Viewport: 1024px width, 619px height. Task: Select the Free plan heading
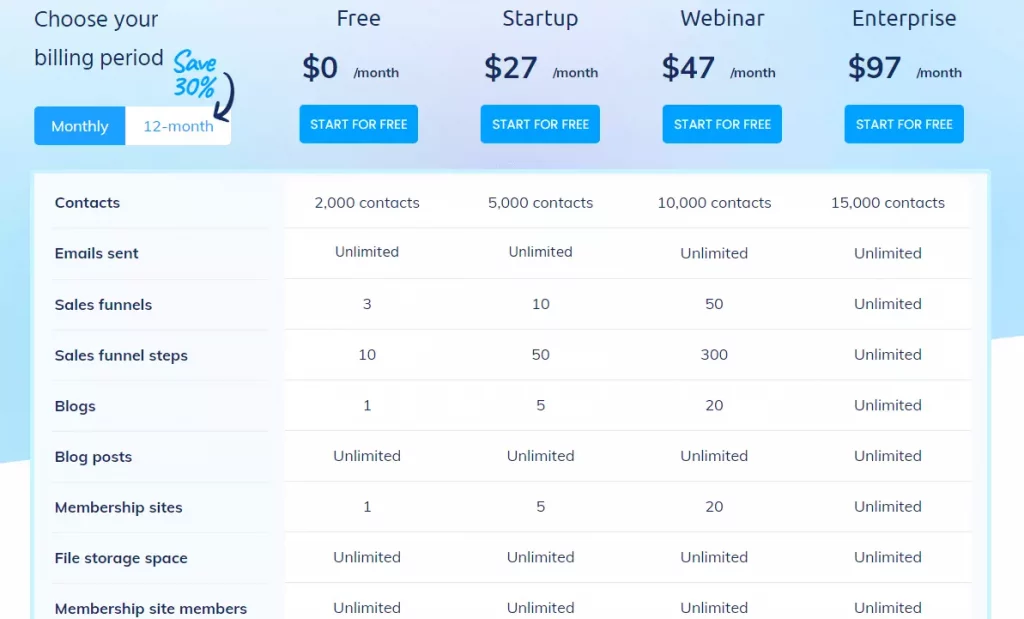[x=359, y=18]
